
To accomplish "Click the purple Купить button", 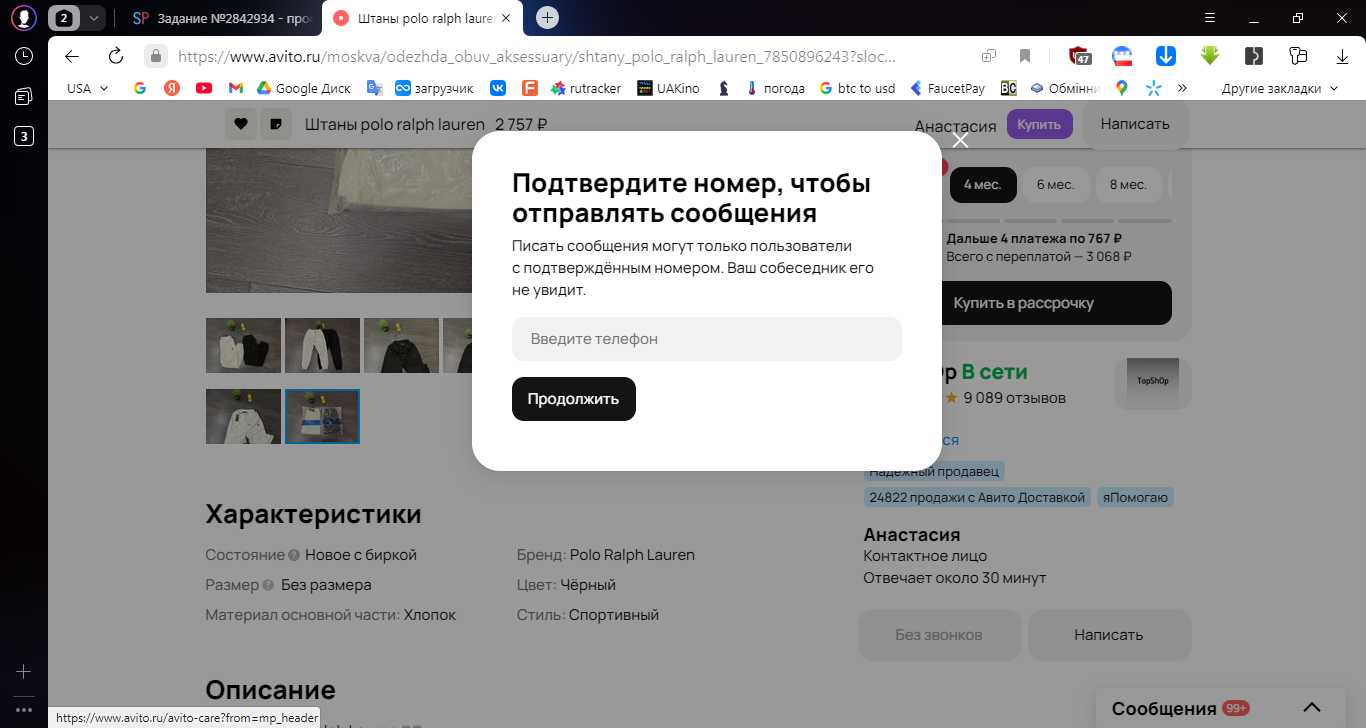I will click(1040, 124).
